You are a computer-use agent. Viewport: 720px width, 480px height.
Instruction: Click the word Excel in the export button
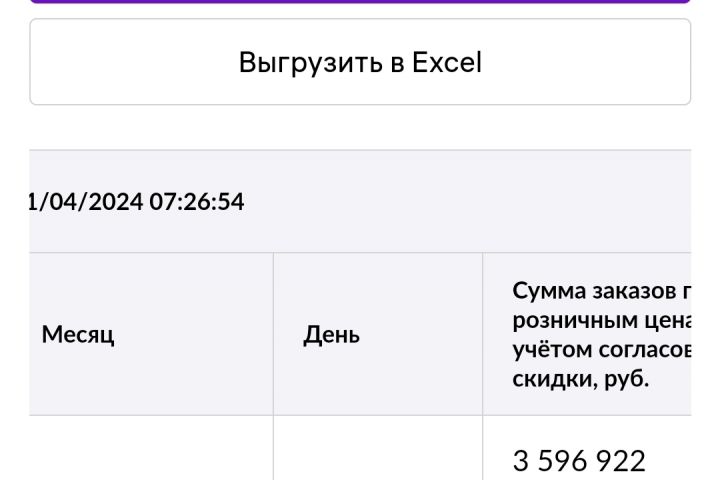tap(449, 63)
